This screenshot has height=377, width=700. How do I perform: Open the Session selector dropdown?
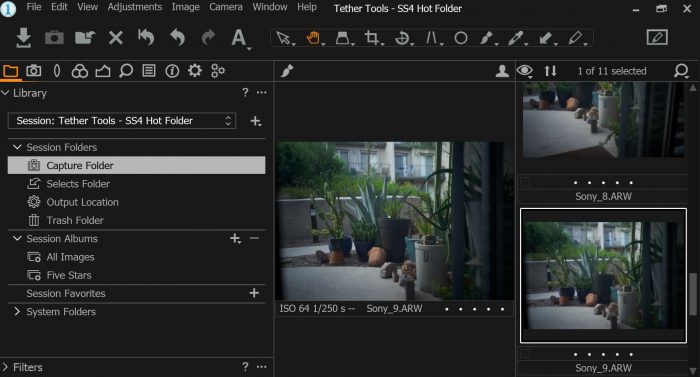coord(122,121)
